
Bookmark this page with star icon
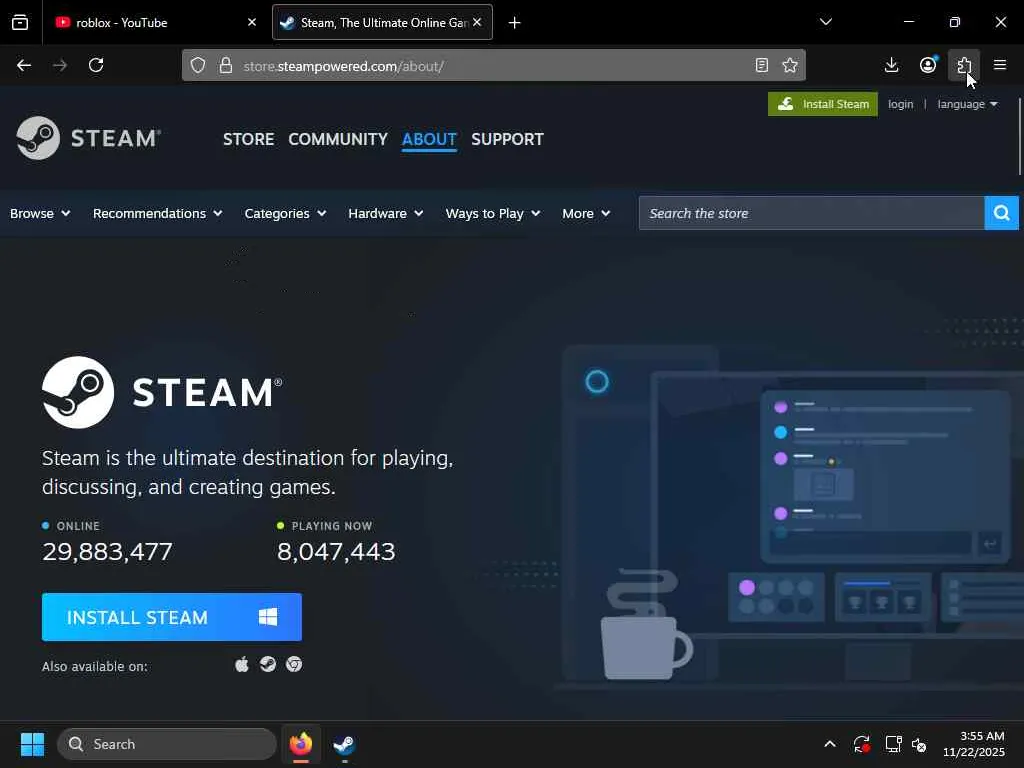(790, 65)
